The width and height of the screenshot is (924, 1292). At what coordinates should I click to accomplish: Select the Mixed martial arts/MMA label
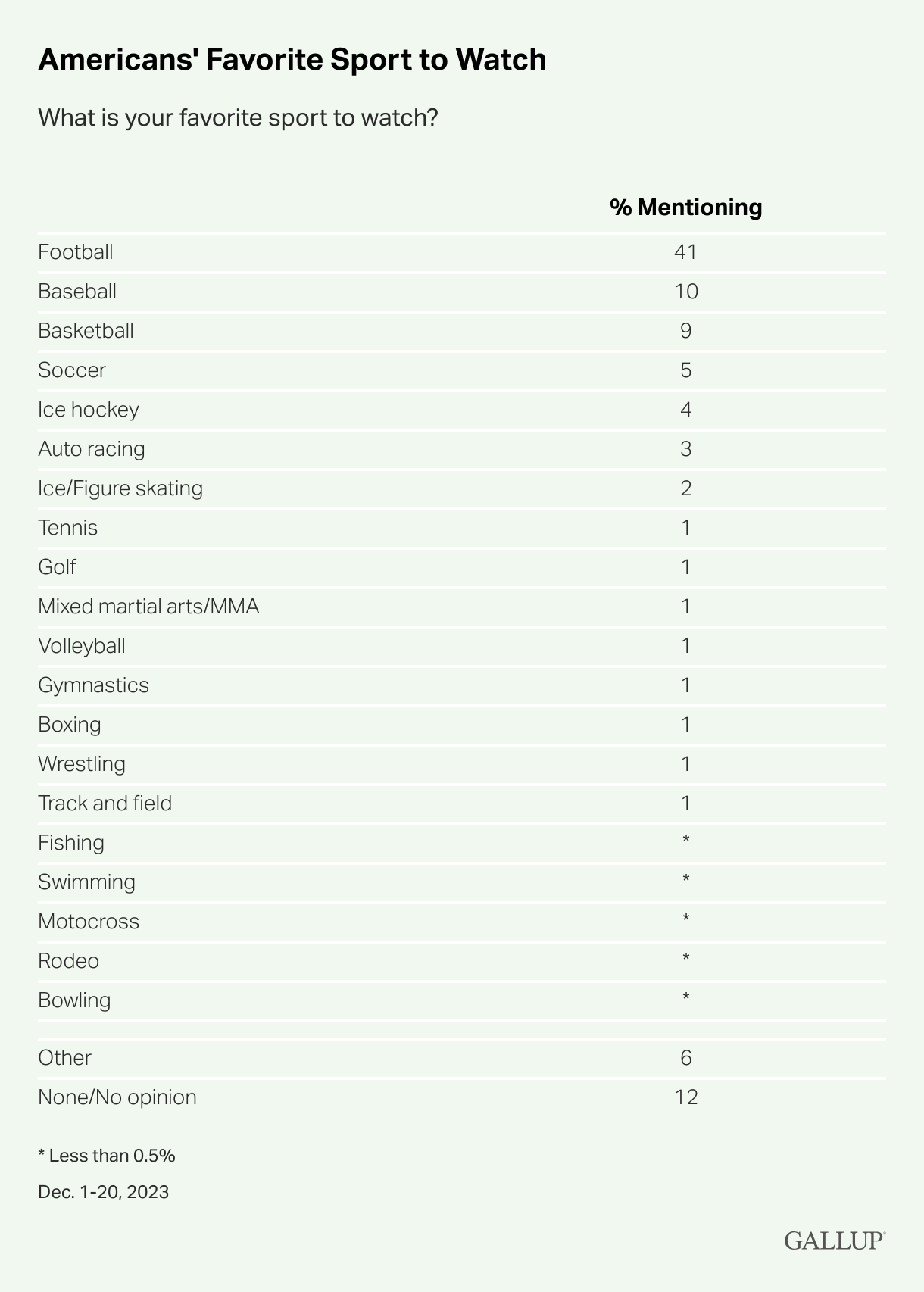tap(148, 606)
